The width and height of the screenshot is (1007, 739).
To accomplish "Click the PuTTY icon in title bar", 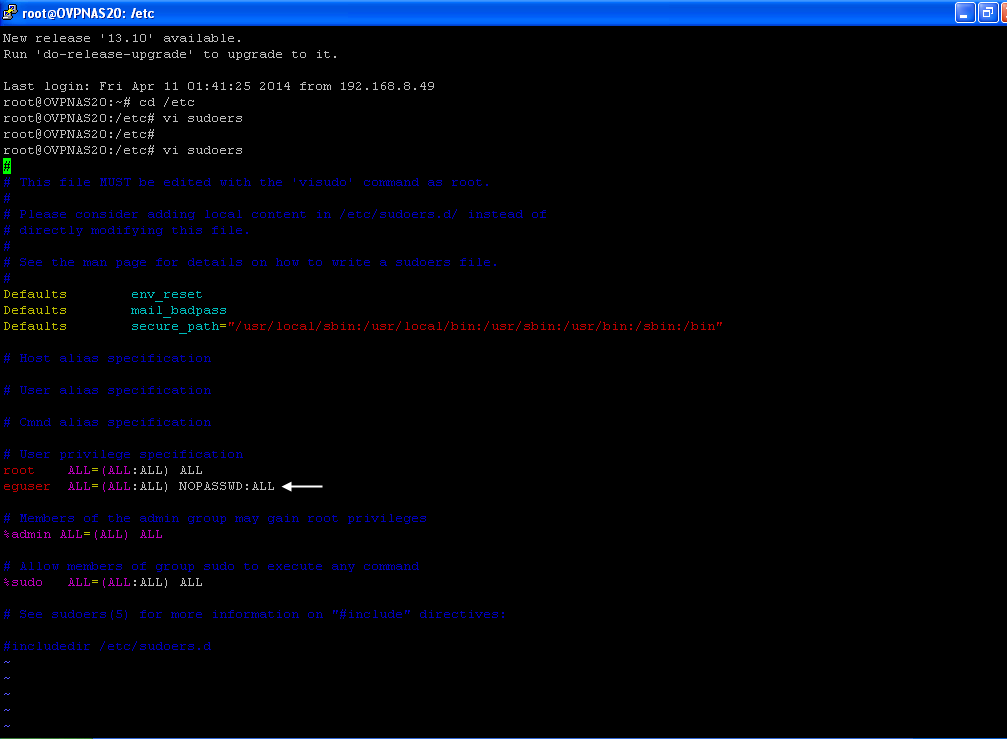I will tap(10, 12).
